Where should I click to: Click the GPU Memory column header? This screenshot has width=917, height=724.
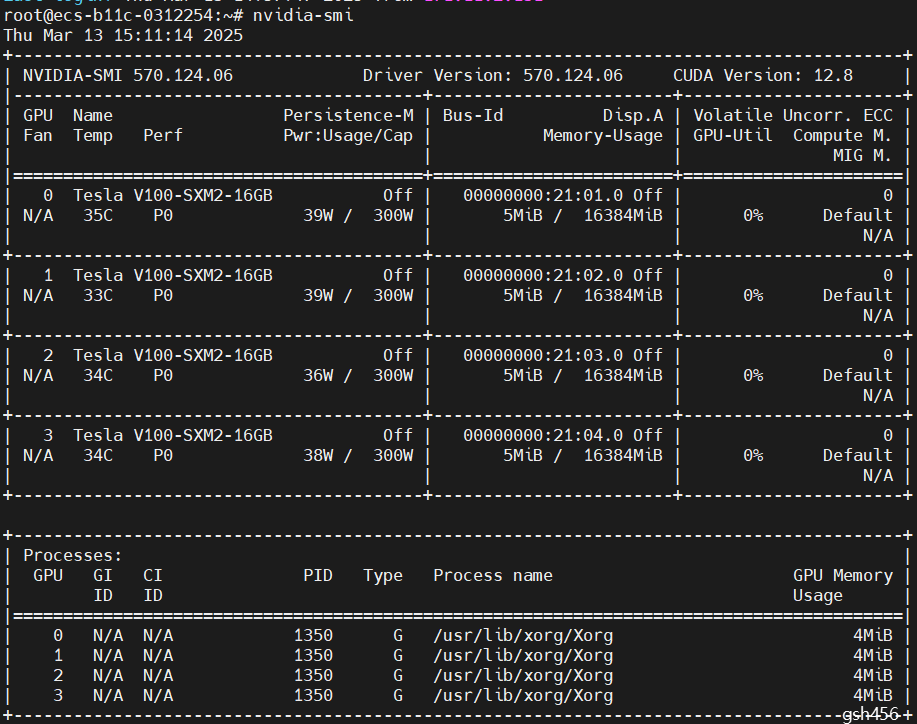[x=842, y=575]
